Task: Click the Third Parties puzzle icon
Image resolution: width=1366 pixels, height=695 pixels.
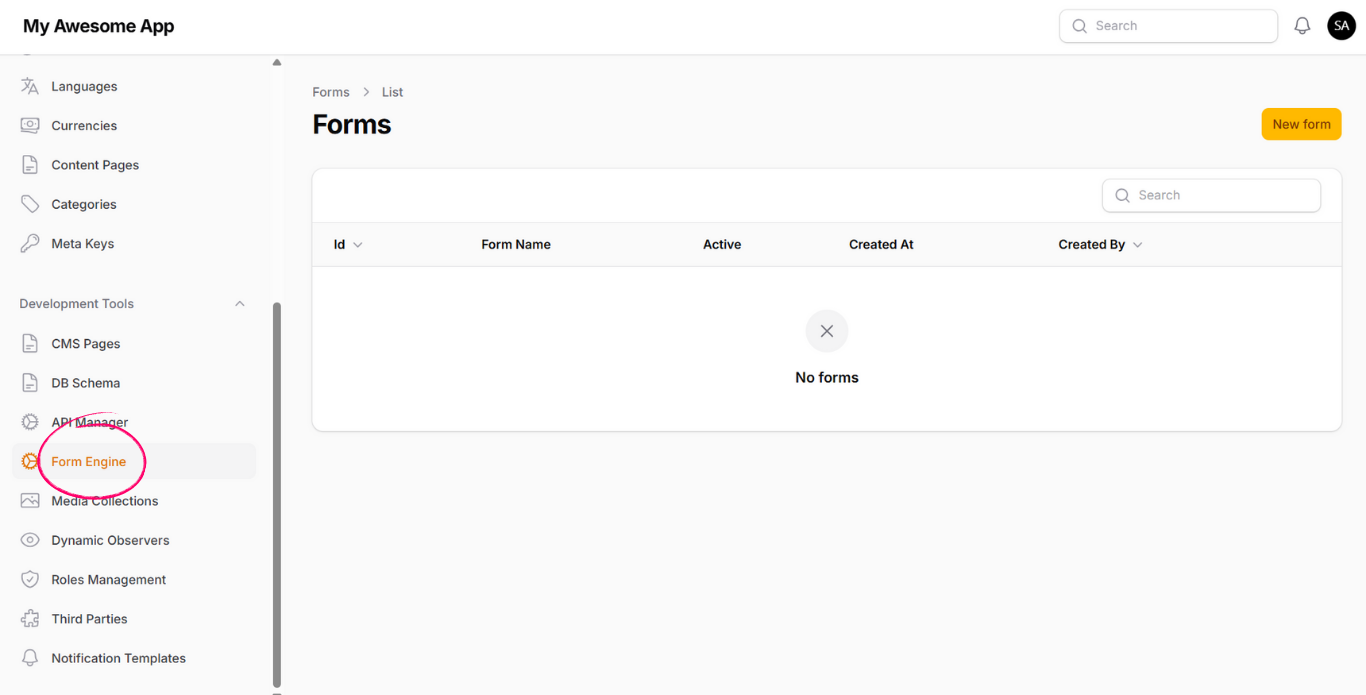Action: 30,619
